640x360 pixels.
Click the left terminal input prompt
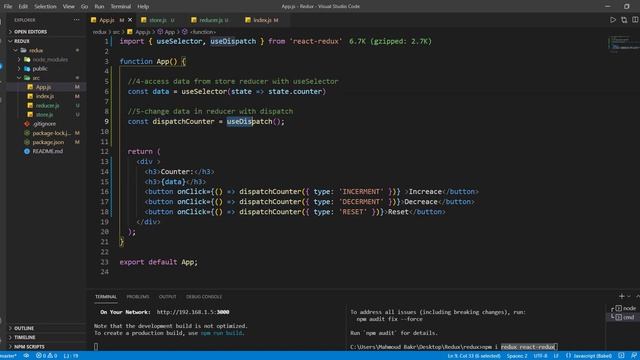96,347
